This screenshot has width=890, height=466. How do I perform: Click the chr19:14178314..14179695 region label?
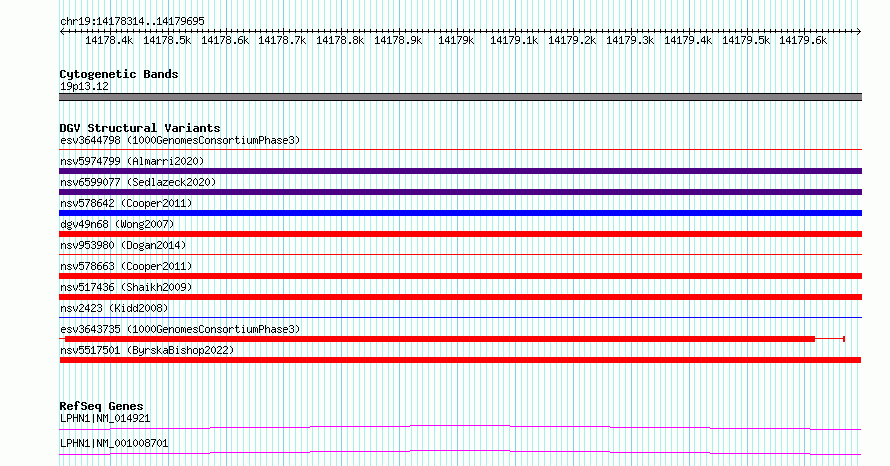pos(132,22)
